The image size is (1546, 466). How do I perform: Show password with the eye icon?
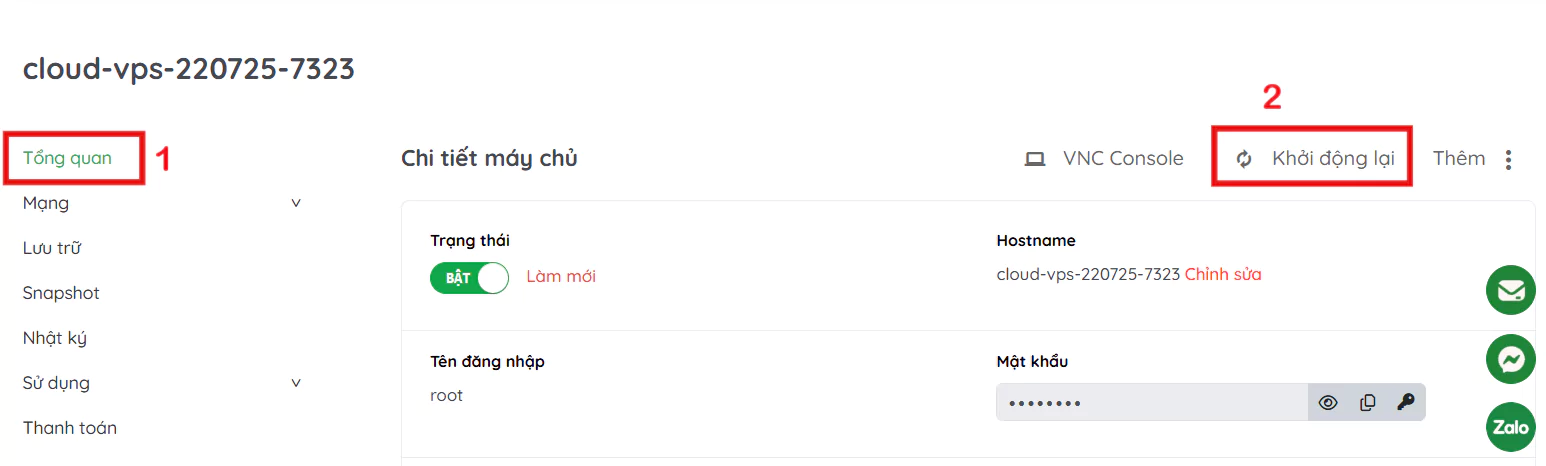1328,403
